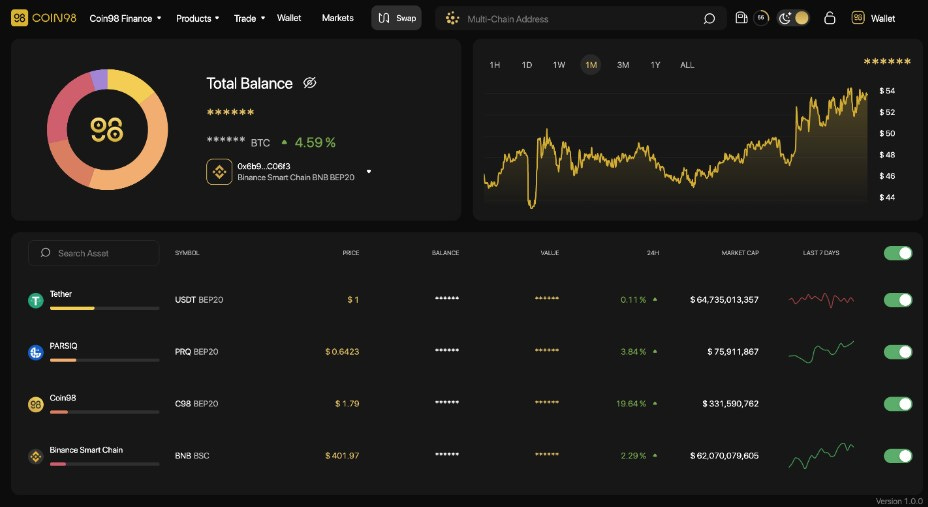Open the Coin98 Finance dropdown
The image size is (928, 507).
point(125,18)
